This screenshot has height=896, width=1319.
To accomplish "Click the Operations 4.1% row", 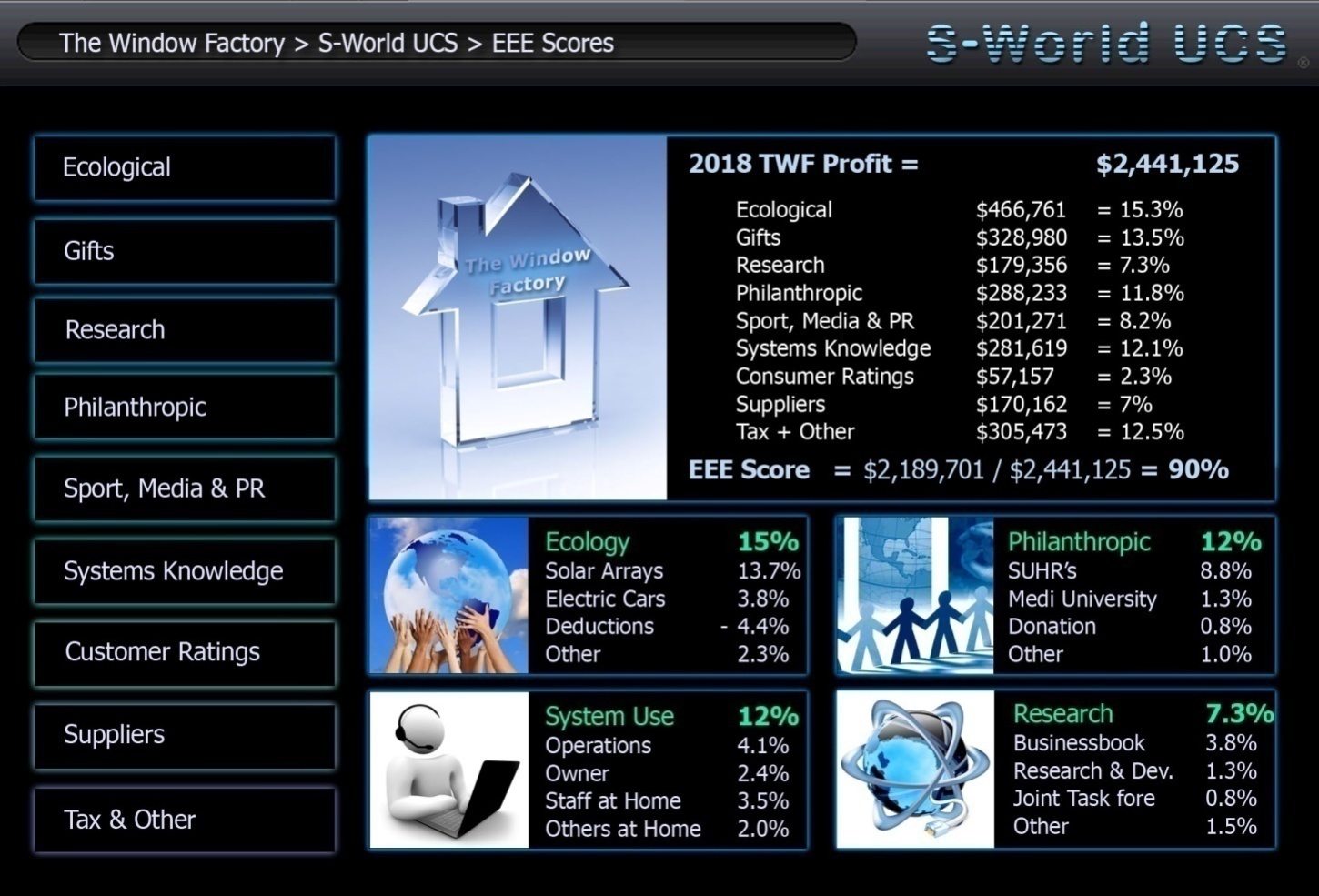I will point(667,746).
